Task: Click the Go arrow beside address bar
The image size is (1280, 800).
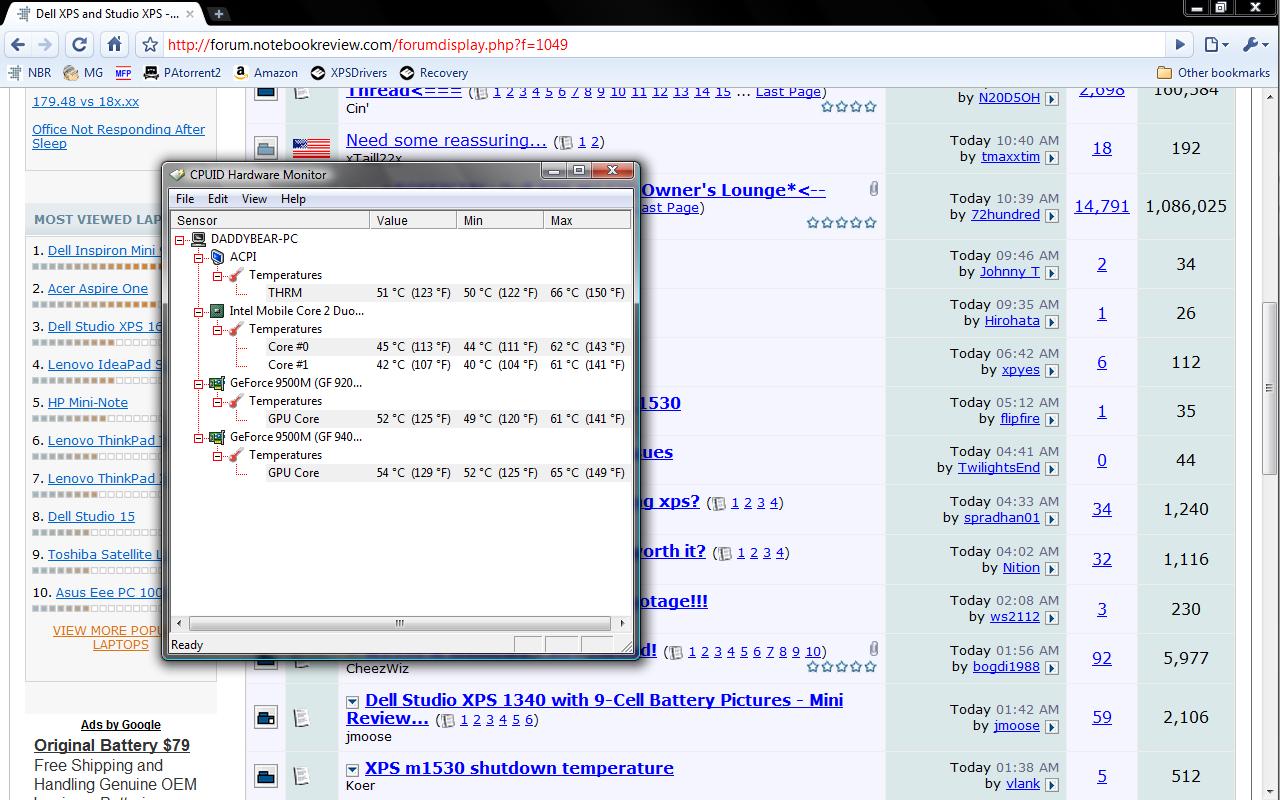Action: (x=1180, y=44)
